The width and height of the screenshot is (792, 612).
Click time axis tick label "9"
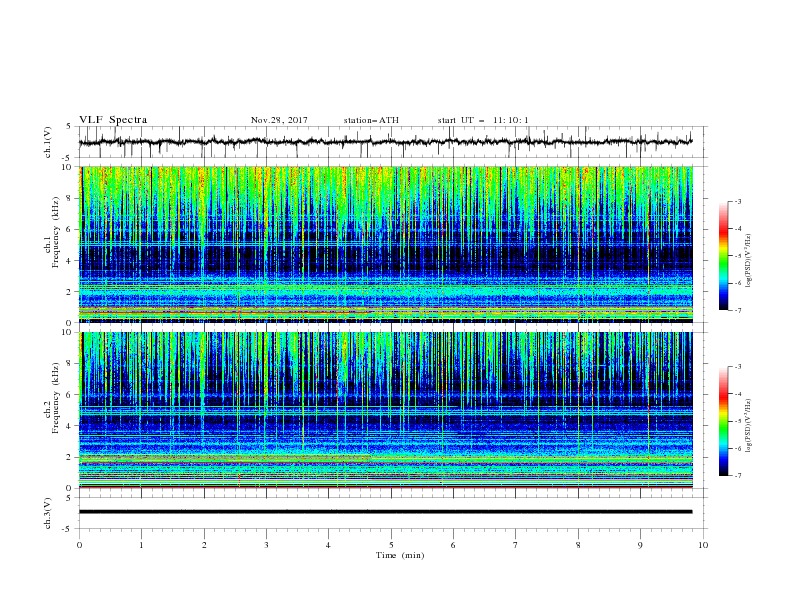coord(640,545)
